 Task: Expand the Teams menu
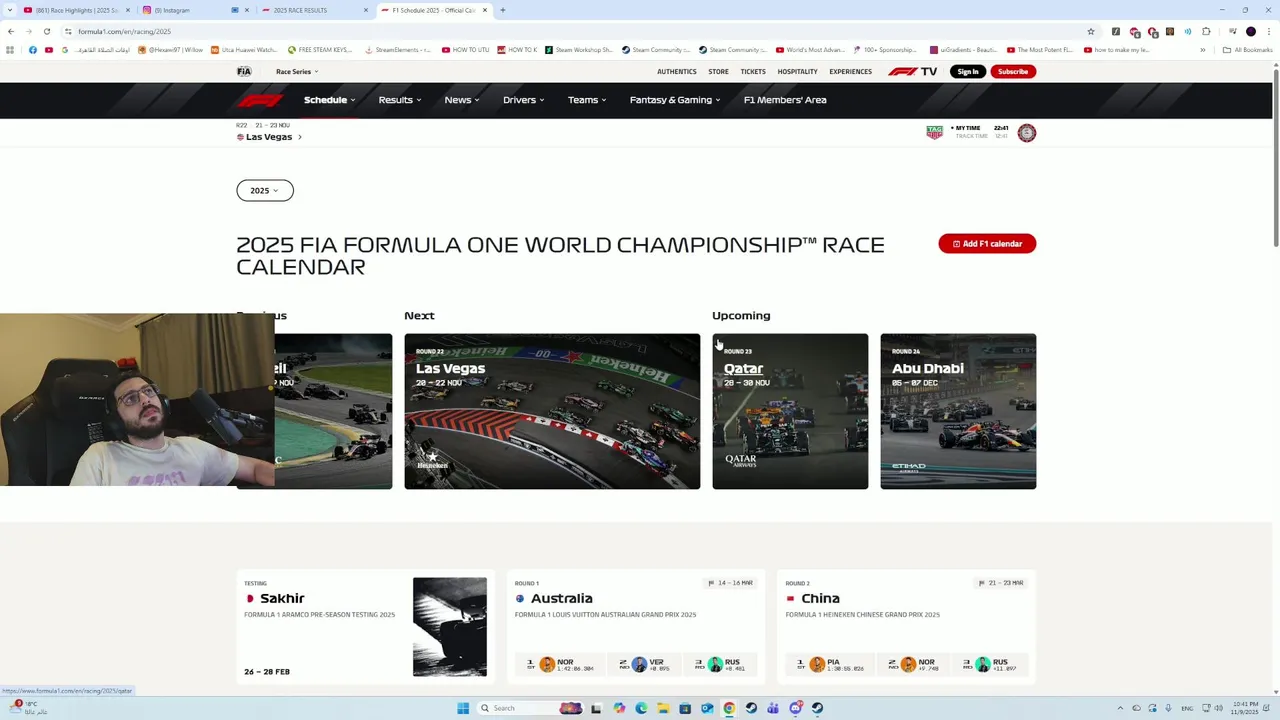[x=587, y=100]
